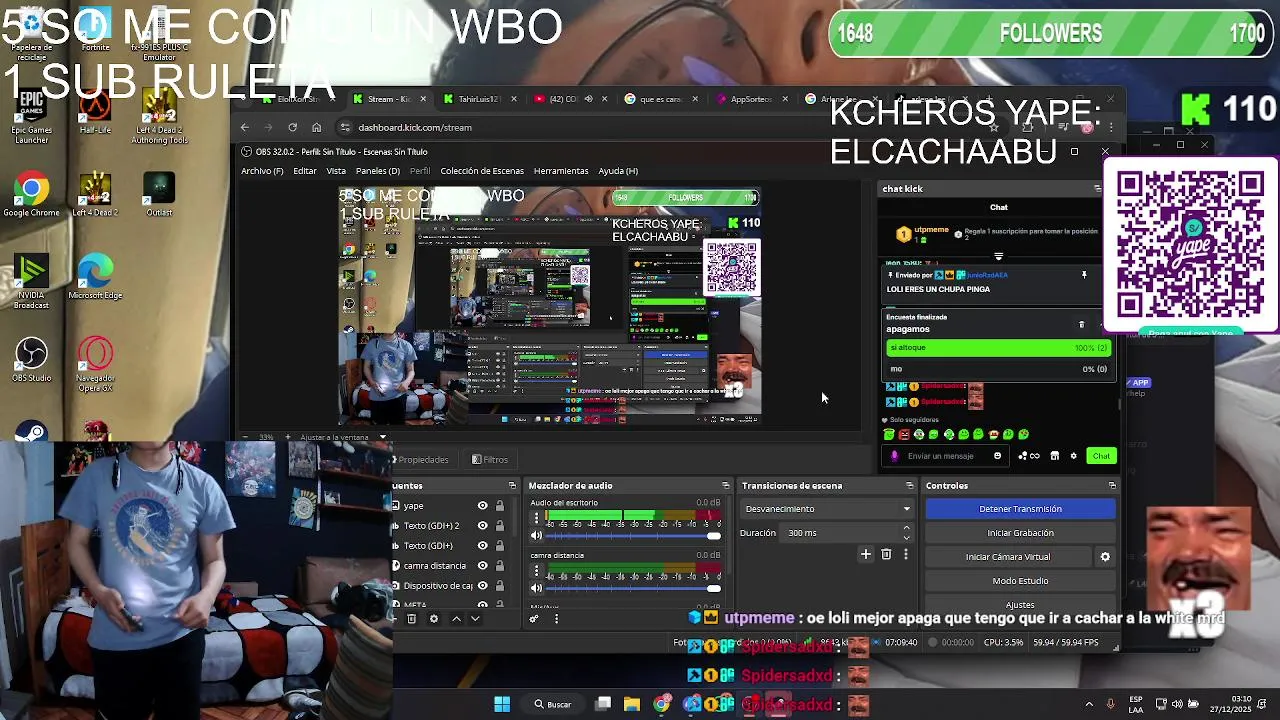Toggle visibility of Texto (GDI+) 2 source
1280x720 pixels.
point(482,526)
